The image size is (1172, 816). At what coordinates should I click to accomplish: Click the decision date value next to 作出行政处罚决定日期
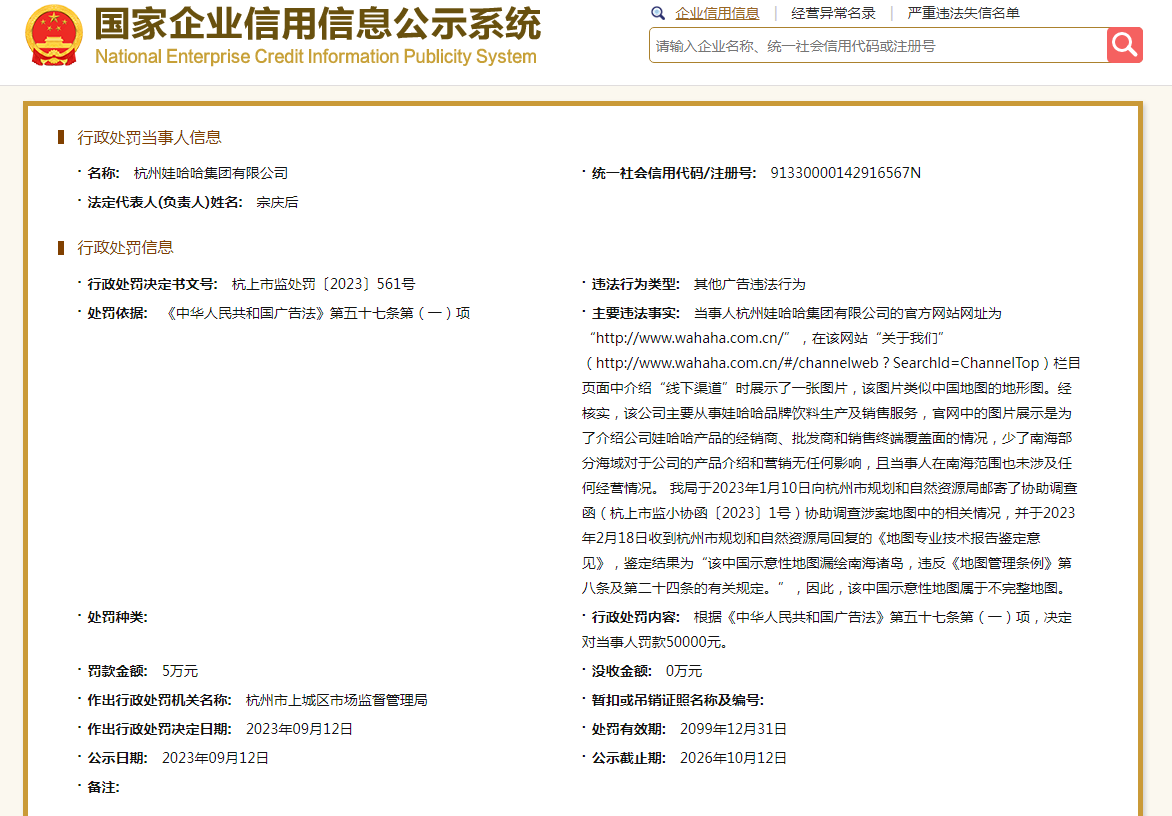pos(299,729)
